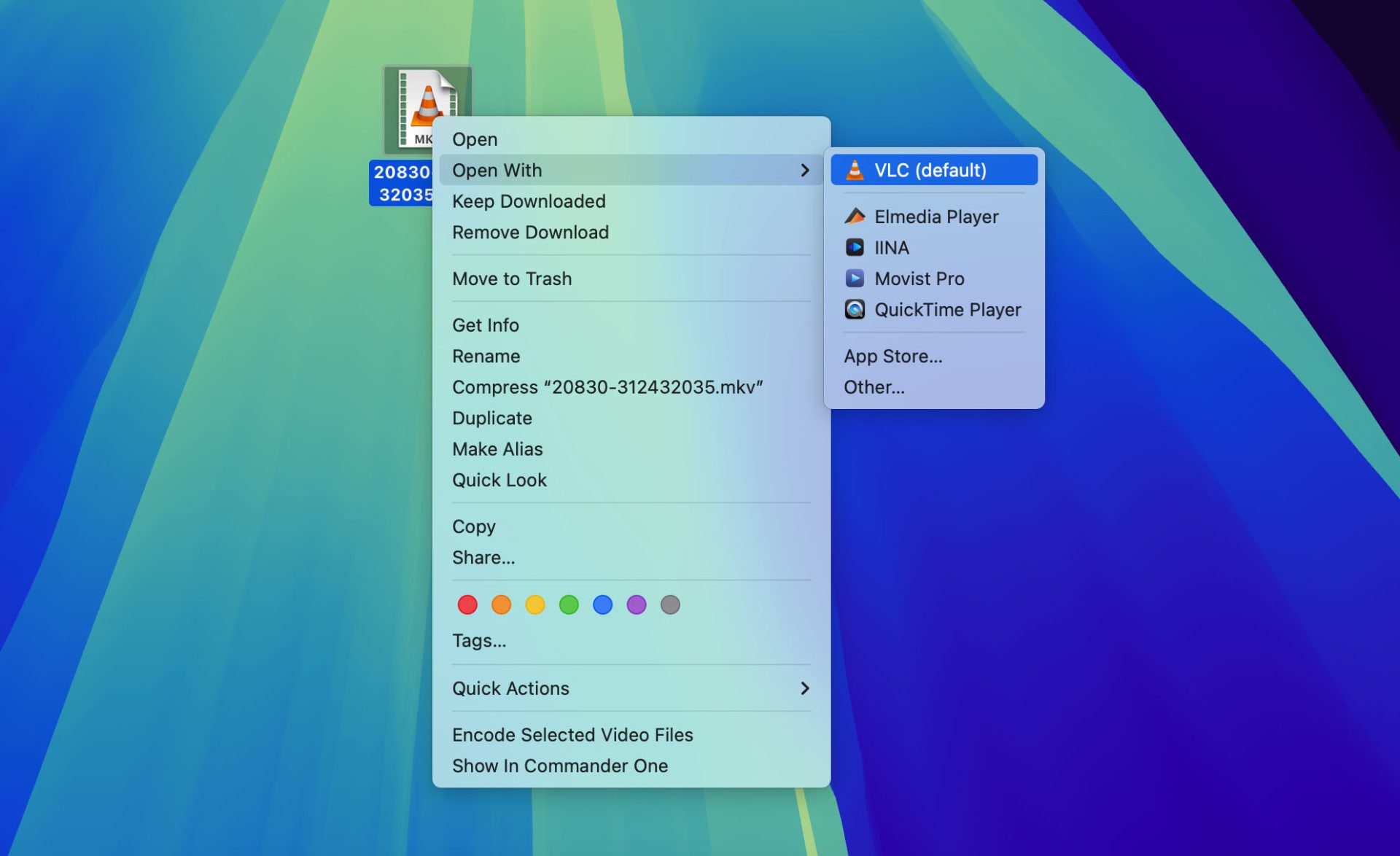Click Share in the context menu
The image size is (1400, 856).
pos(484,557)
